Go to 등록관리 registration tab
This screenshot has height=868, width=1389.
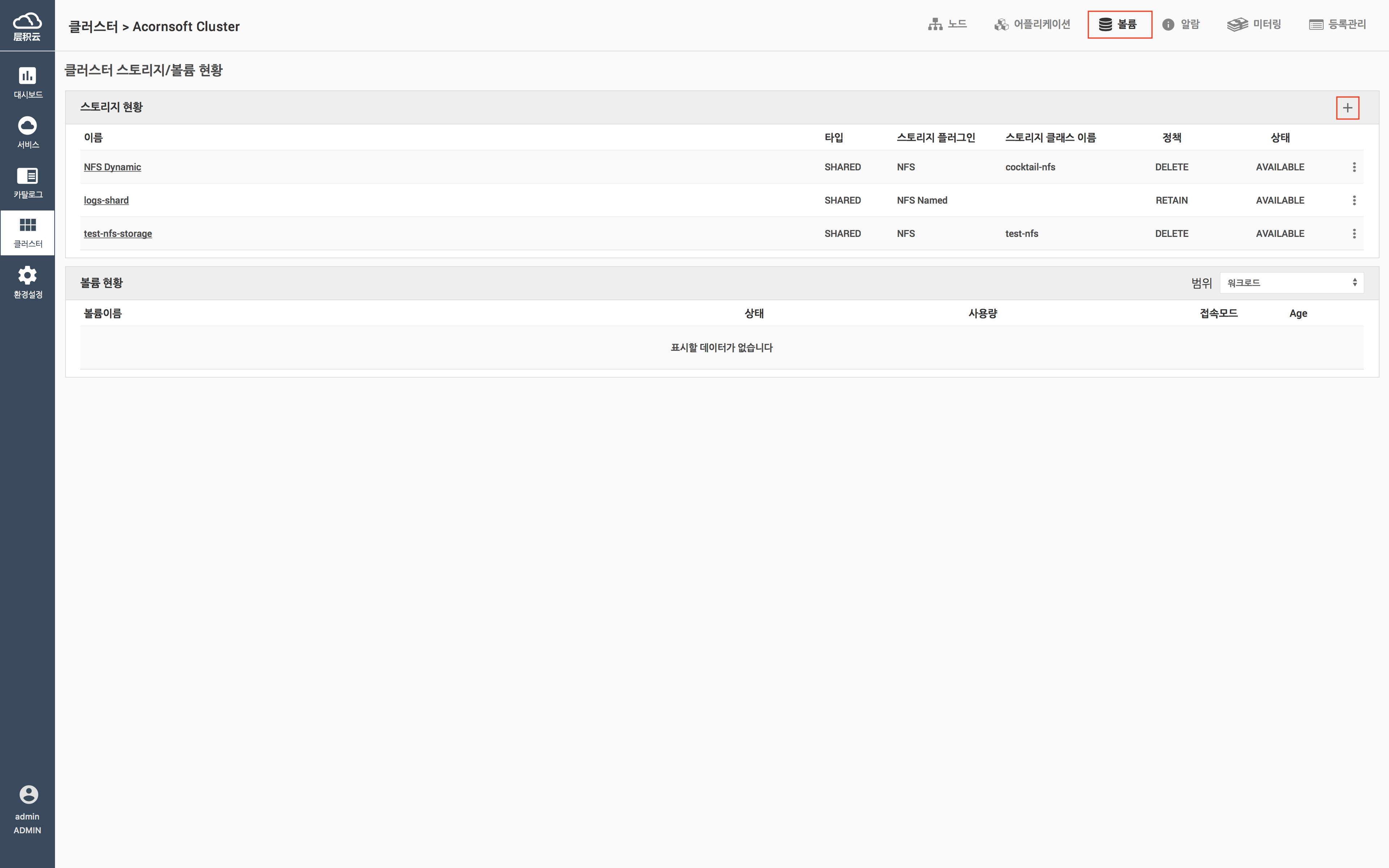1337,24
